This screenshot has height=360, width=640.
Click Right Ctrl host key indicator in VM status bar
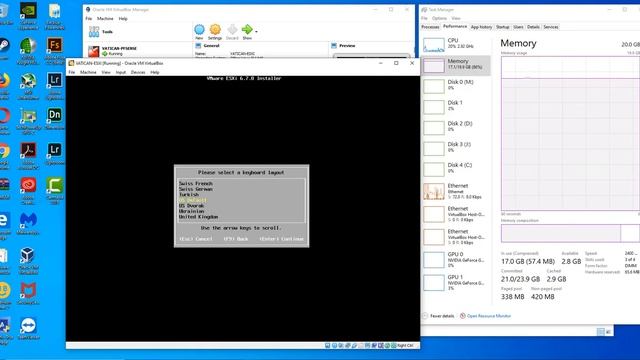pos(405,346)
